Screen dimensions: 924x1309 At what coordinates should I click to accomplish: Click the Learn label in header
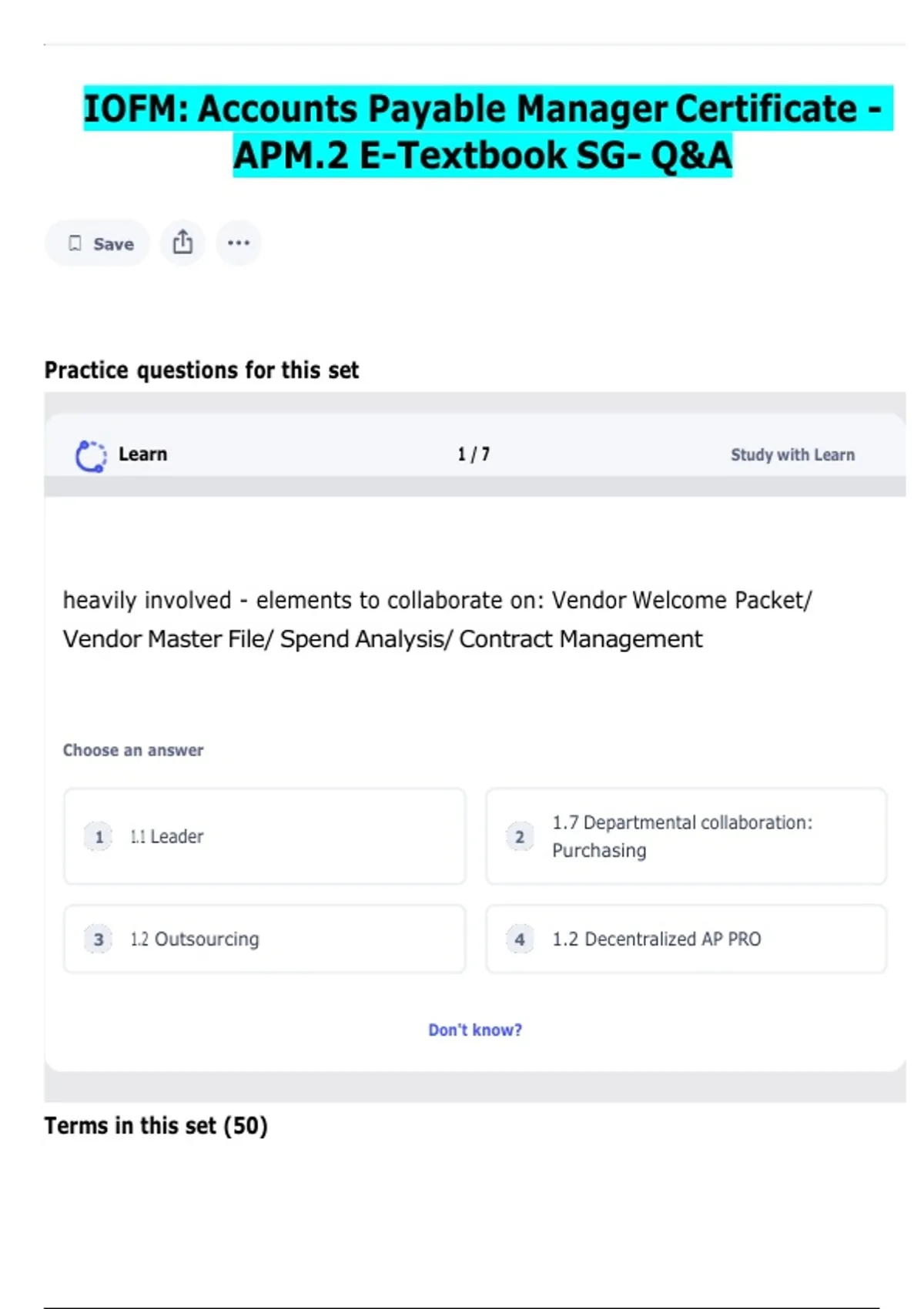click(x=142, y=454)
